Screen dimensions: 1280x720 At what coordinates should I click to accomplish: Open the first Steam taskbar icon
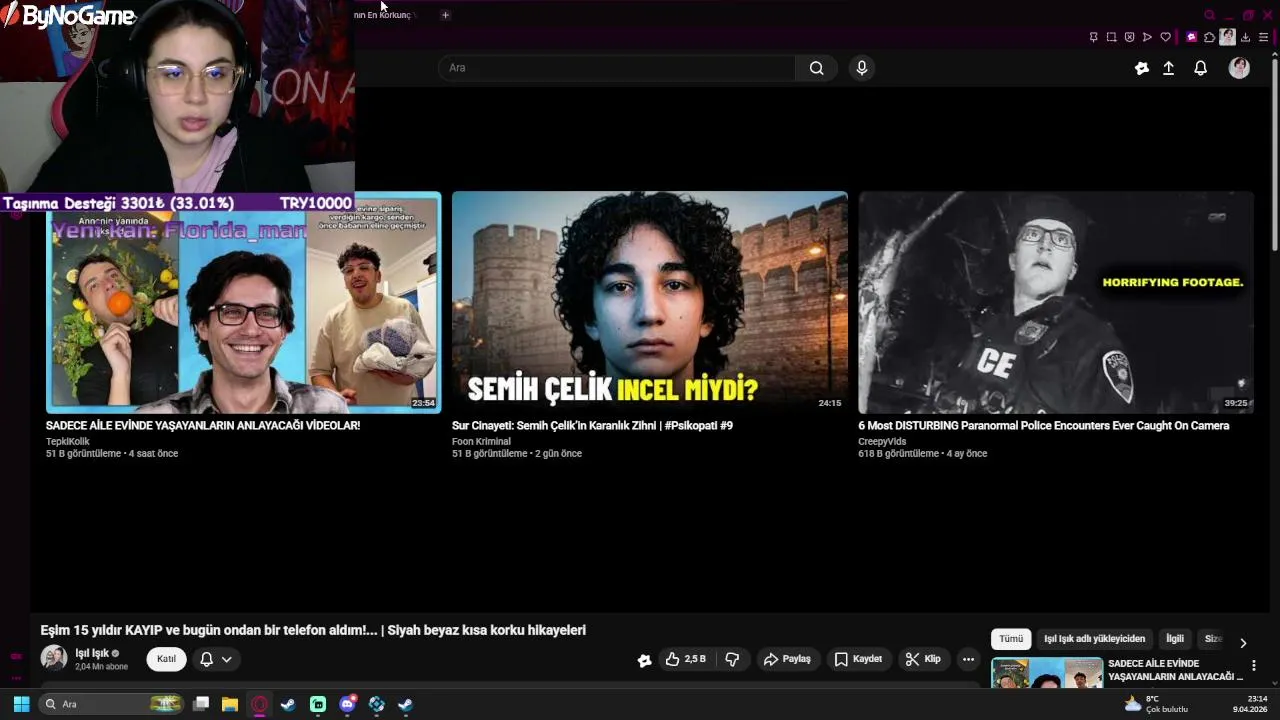pyautogui.click(x=288, y=704)
